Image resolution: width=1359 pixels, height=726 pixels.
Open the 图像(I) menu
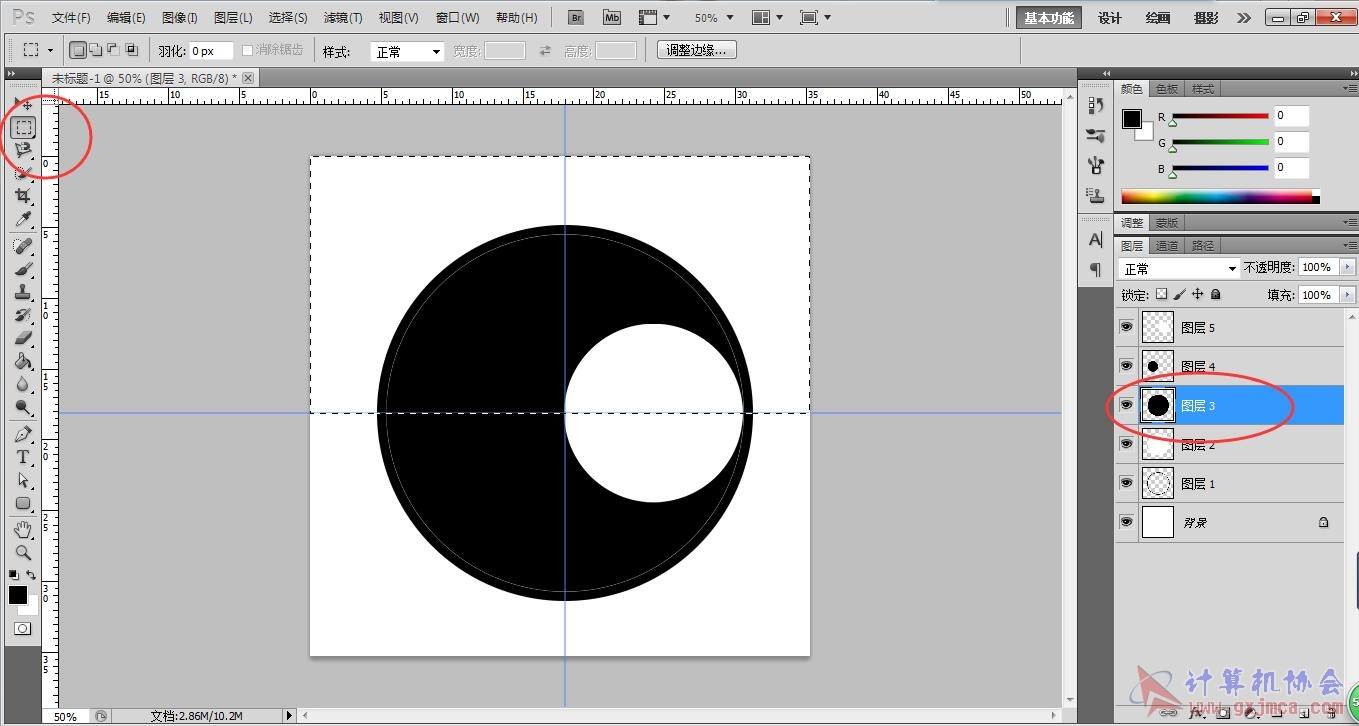pyautogui.click(x=180, y=18)
